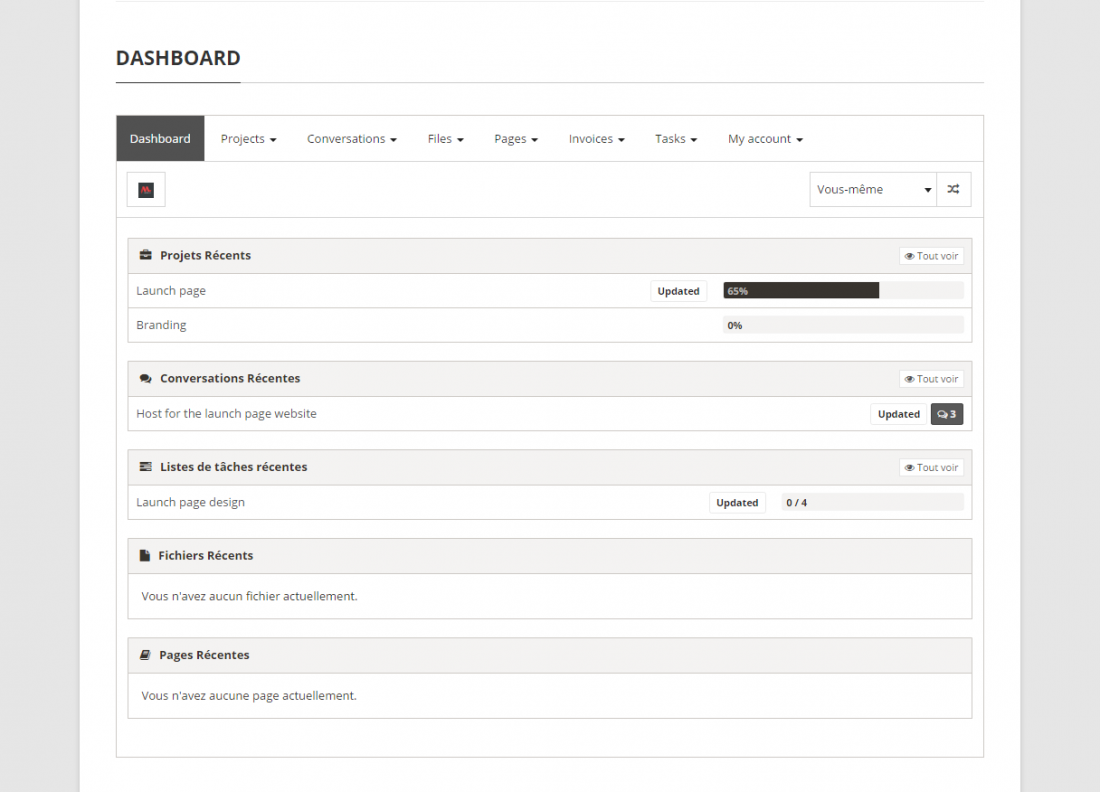Click the task list icon beside Listes de tâches récentes

146,466
